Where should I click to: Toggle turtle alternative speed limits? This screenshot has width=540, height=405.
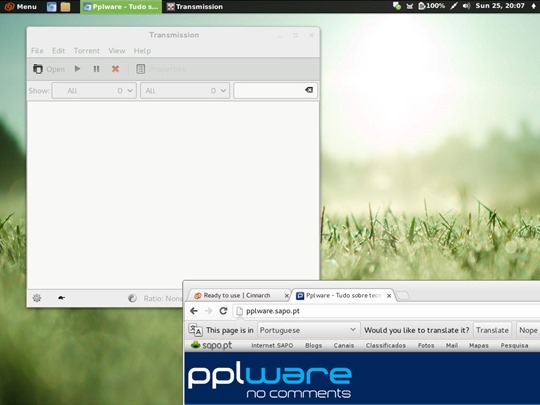click(61, 298)
